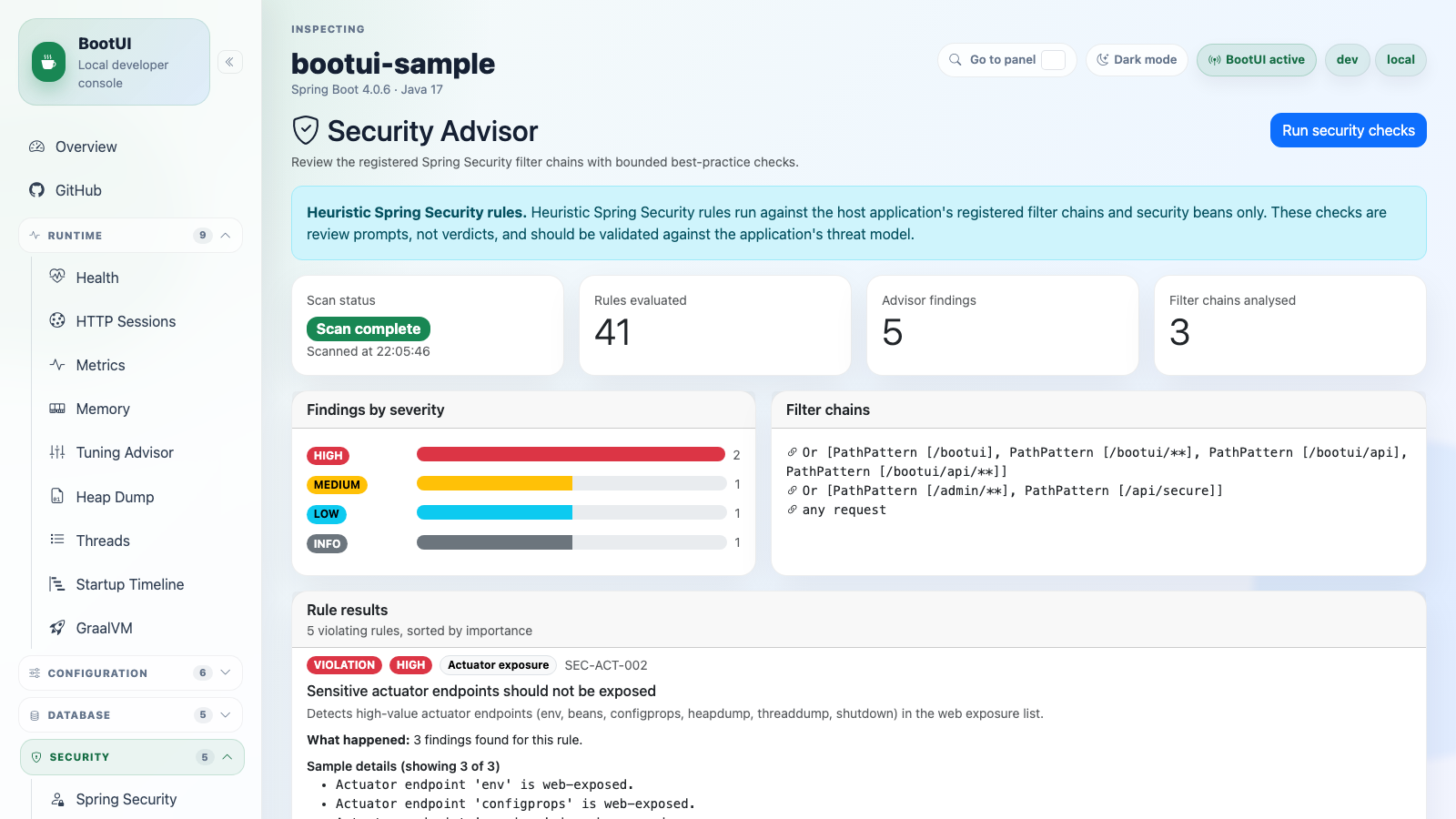Viewport: 1456px width, 819px height.
Task: Click the Scan complete status badge
Action: (x=369, y=329)
